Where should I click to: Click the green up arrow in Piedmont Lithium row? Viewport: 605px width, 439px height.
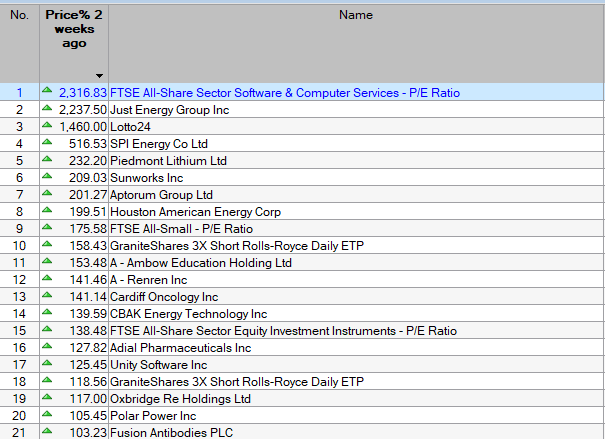tap(47, 159)
